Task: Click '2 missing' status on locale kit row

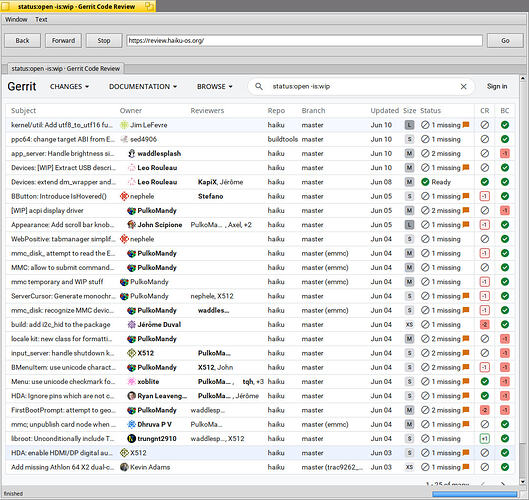Action: tap(446, 339)
